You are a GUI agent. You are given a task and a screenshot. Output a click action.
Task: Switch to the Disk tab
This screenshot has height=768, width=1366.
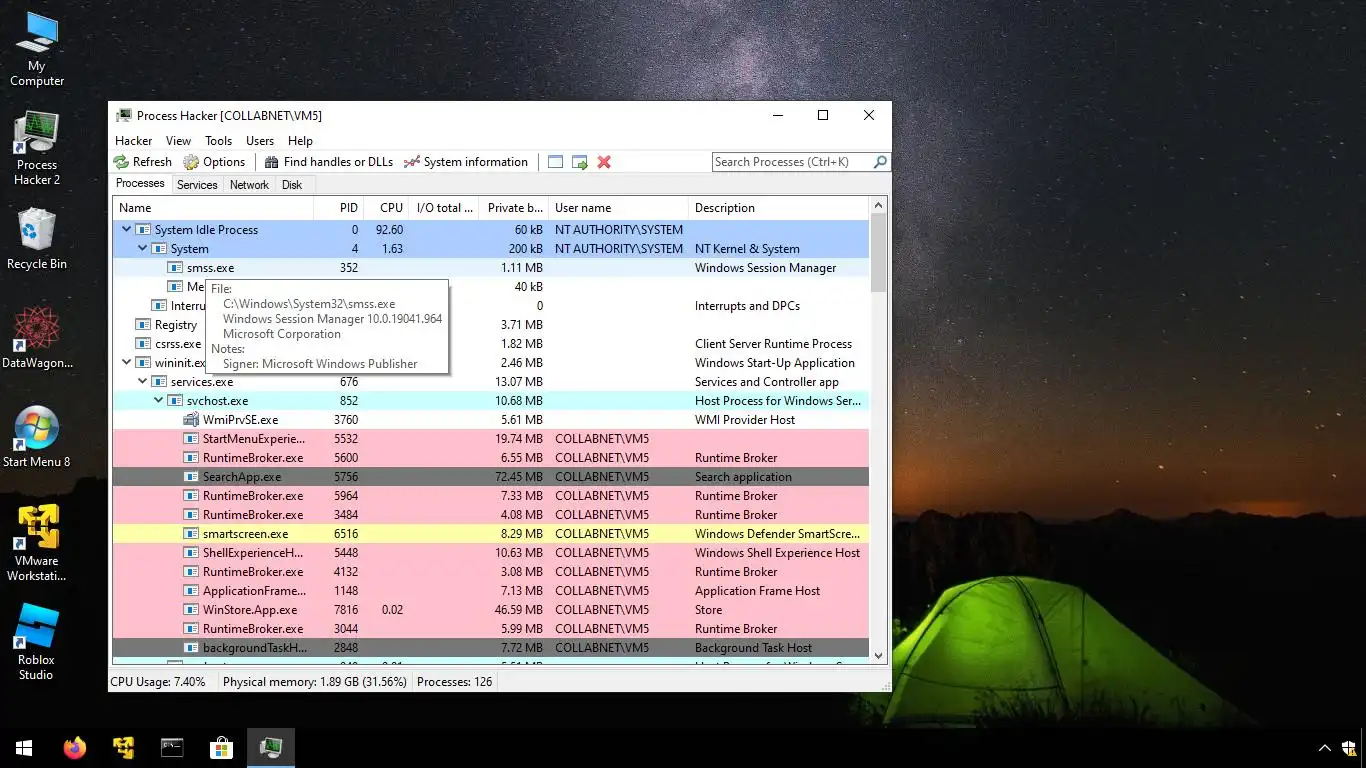tap(292, 185)
